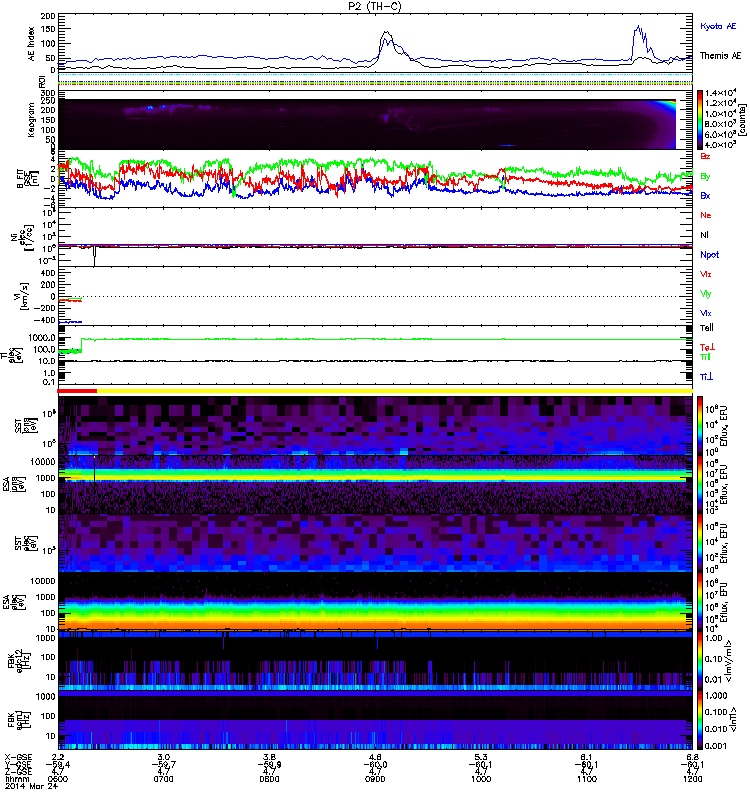Click the X-GSE row label
The image size is (750, 800).
18,756
